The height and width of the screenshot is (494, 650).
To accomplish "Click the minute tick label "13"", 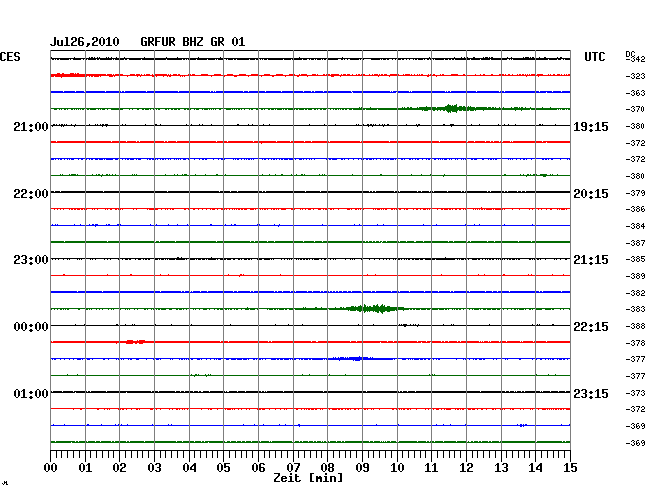I will tap(501, 467).
